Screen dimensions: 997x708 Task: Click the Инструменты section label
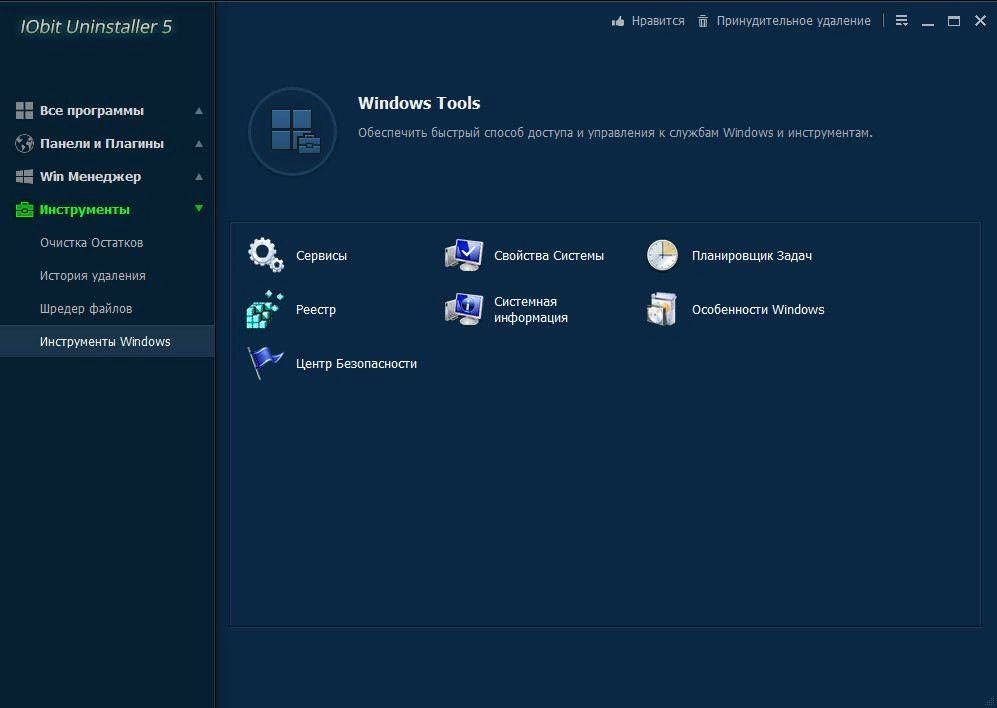pos(85,209)
